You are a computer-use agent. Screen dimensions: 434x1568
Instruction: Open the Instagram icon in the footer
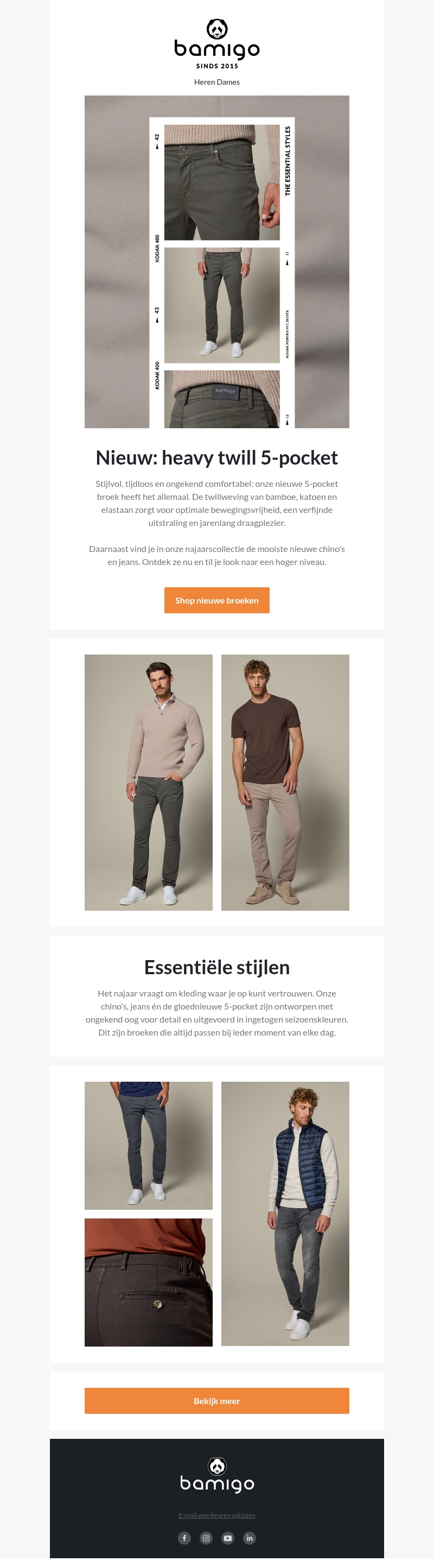[206, 1538]
